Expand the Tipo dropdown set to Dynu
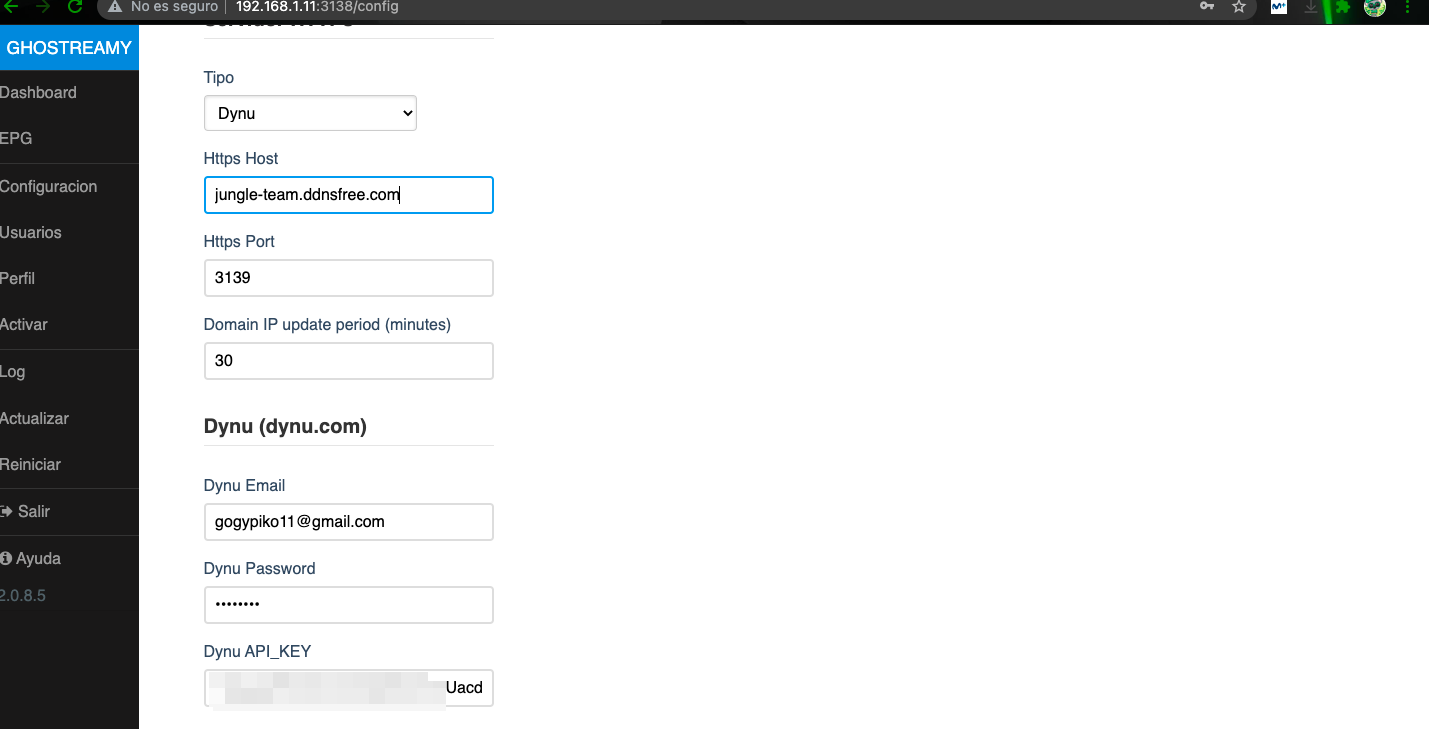The height and width of the screenshot is (729, 1429). (x=310, y=113)
